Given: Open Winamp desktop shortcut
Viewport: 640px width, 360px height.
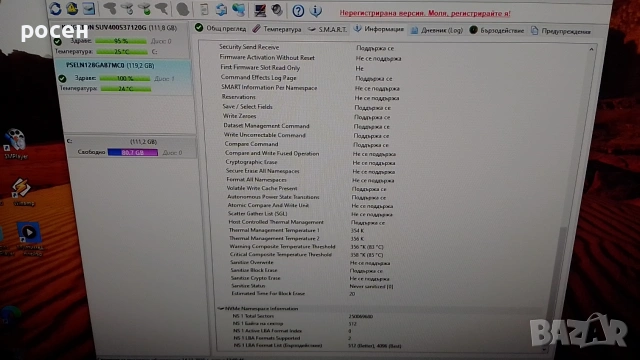Looking at the screenshot, I should (x=22, y=192).
